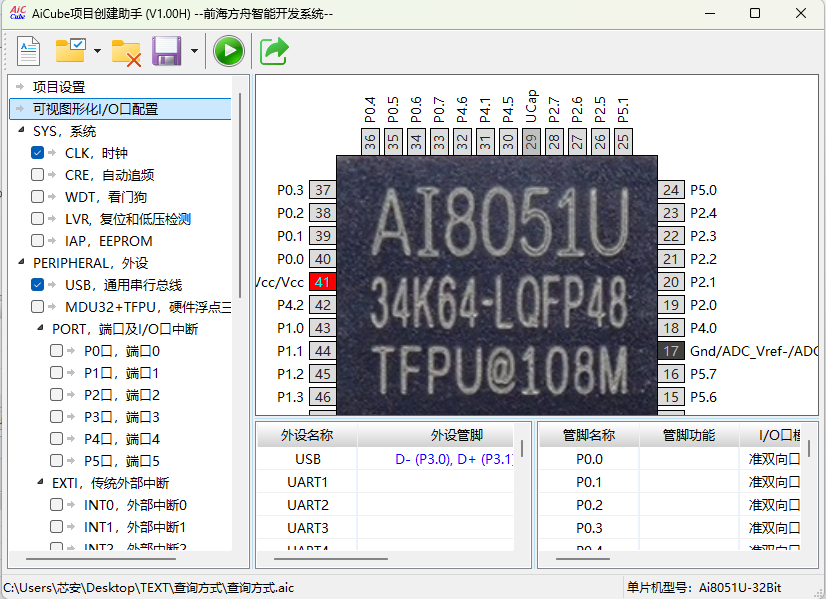The image size is (826, 599).
Task: Click pin 24 P5.0 on chip
Action: click(671, 190)
